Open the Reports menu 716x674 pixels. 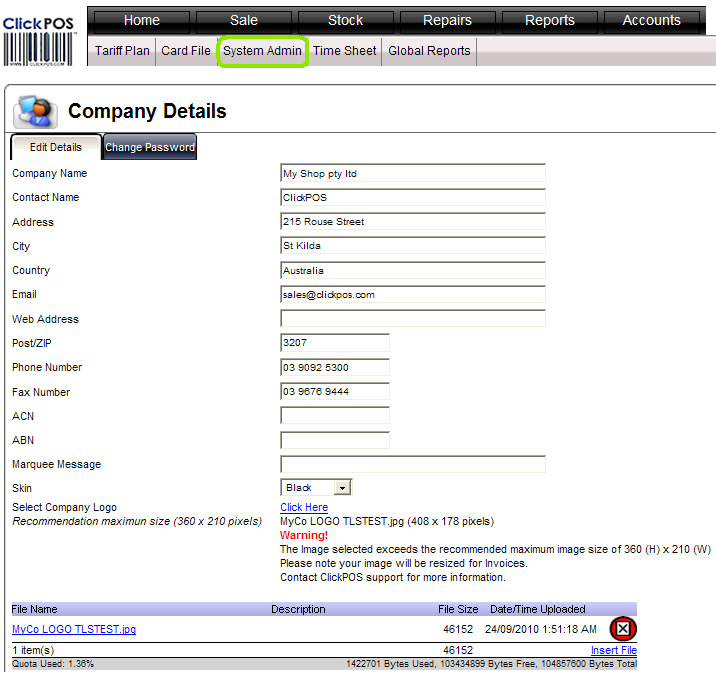(x=550, y=21)
